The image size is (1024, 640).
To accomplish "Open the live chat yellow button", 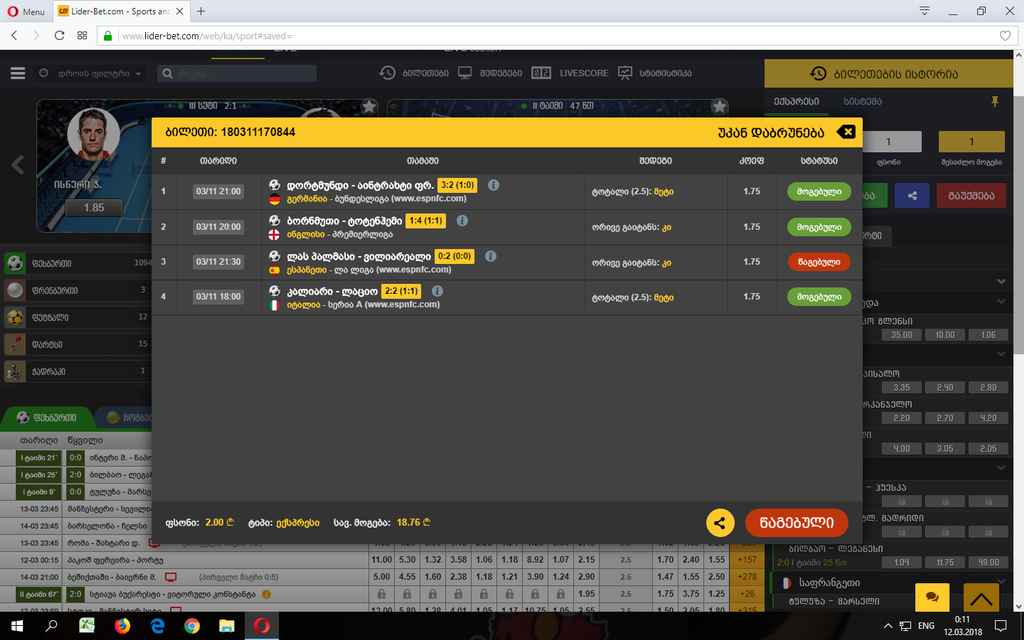I will pyautogui.click(x=933, y=597).
